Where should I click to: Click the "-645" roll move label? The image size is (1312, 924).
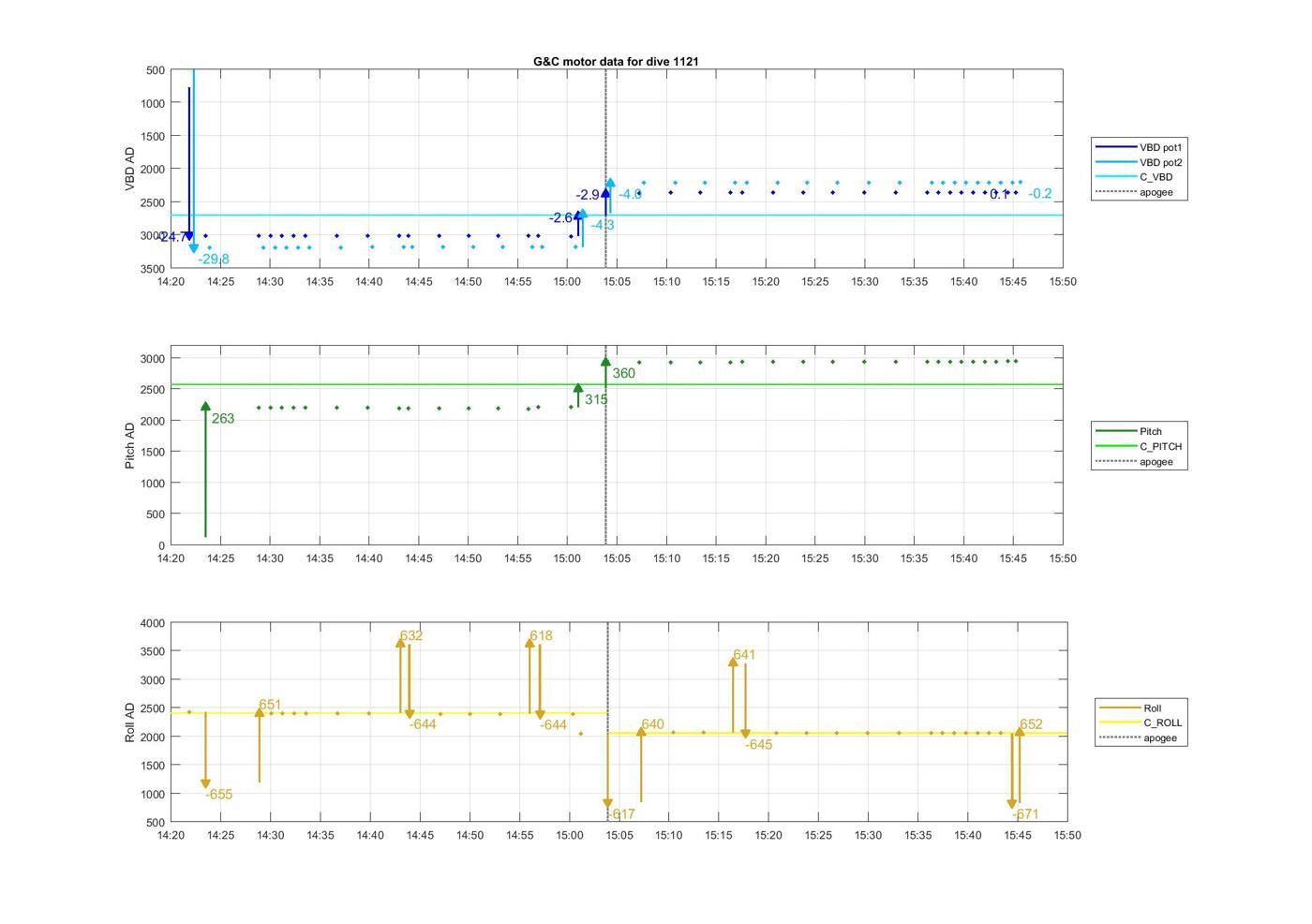tap(758, 745)
